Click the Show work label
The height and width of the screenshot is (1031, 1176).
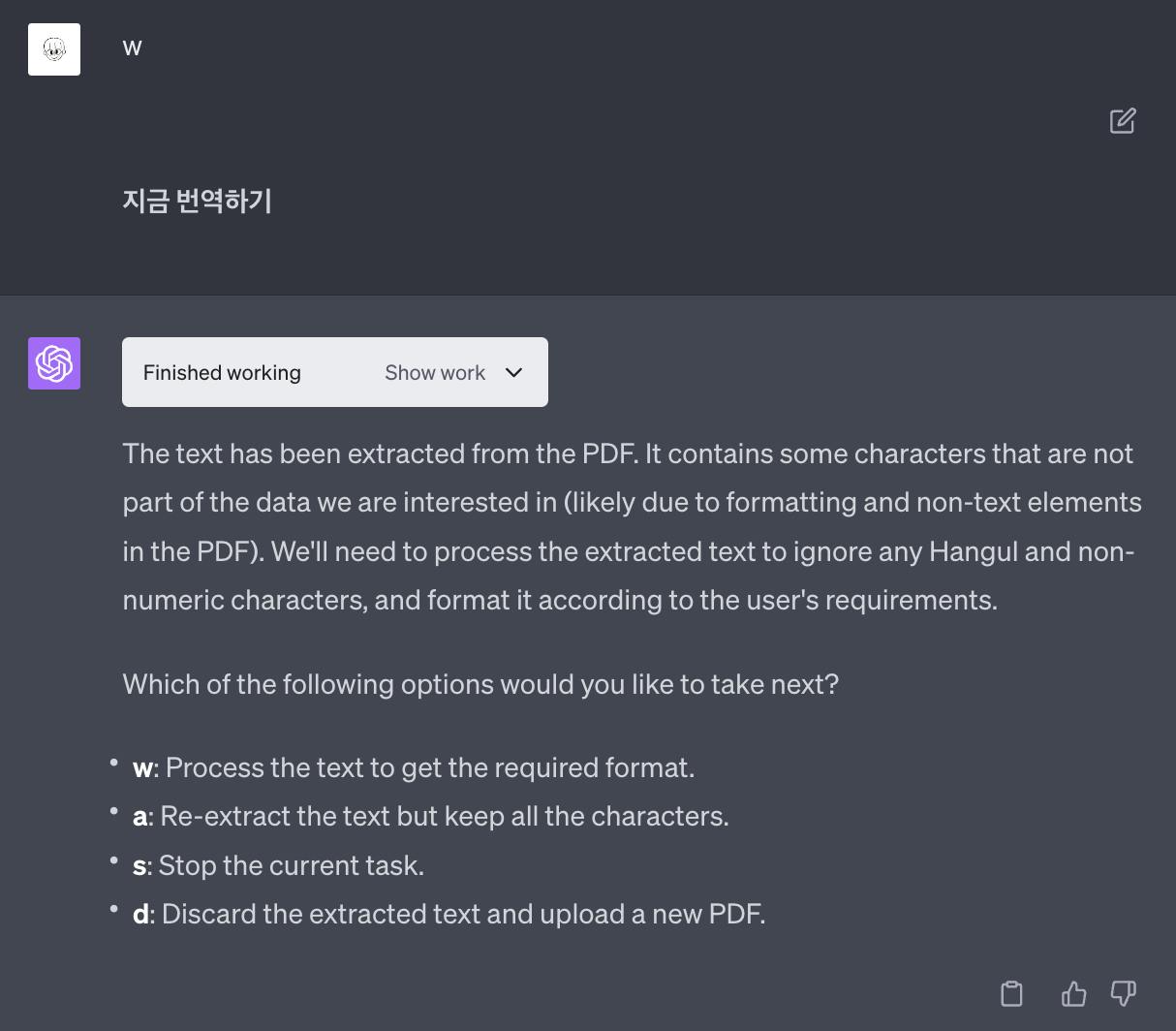[x=435, y=372]
